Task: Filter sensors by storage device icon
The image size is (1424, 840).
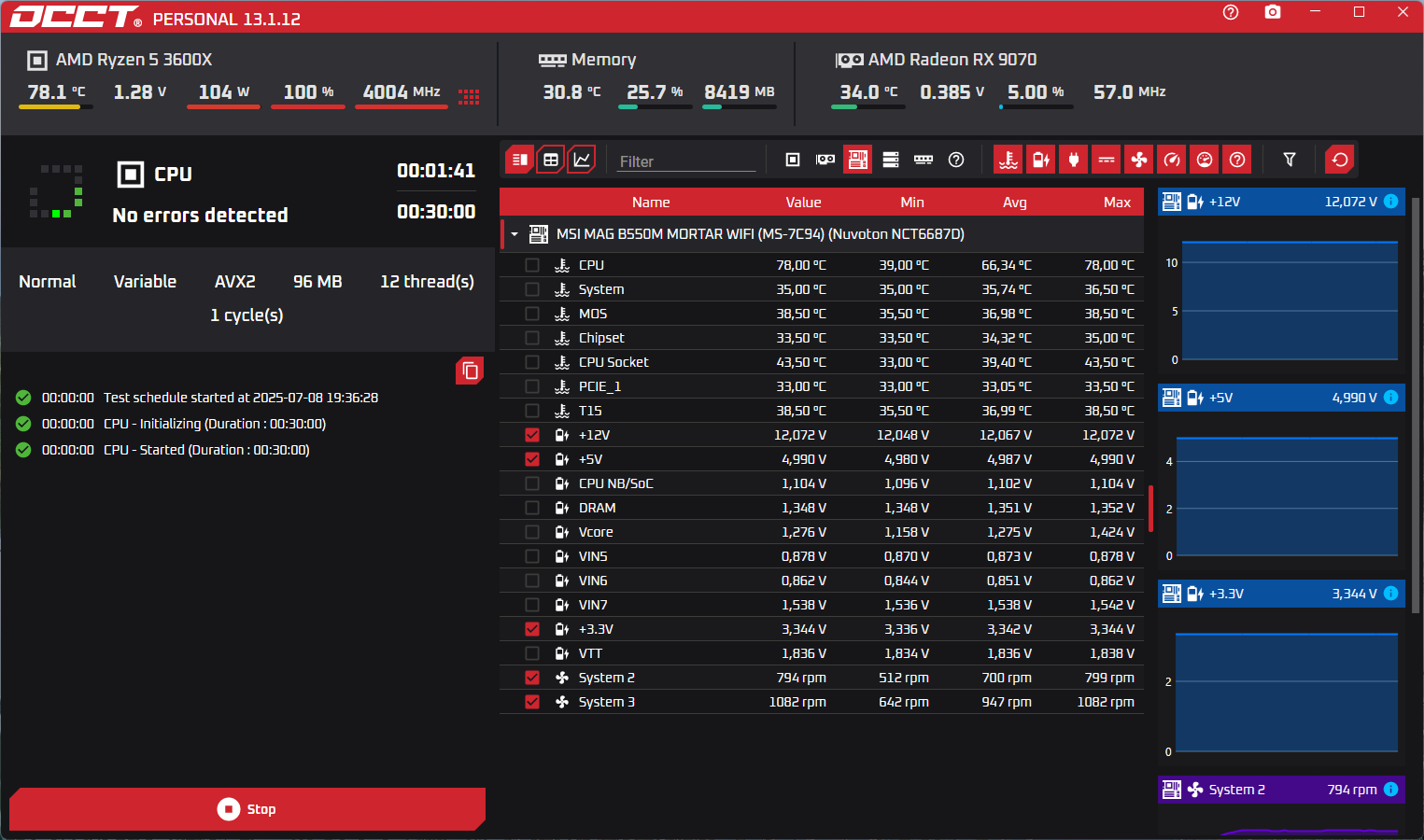Action: click(891, 160)
